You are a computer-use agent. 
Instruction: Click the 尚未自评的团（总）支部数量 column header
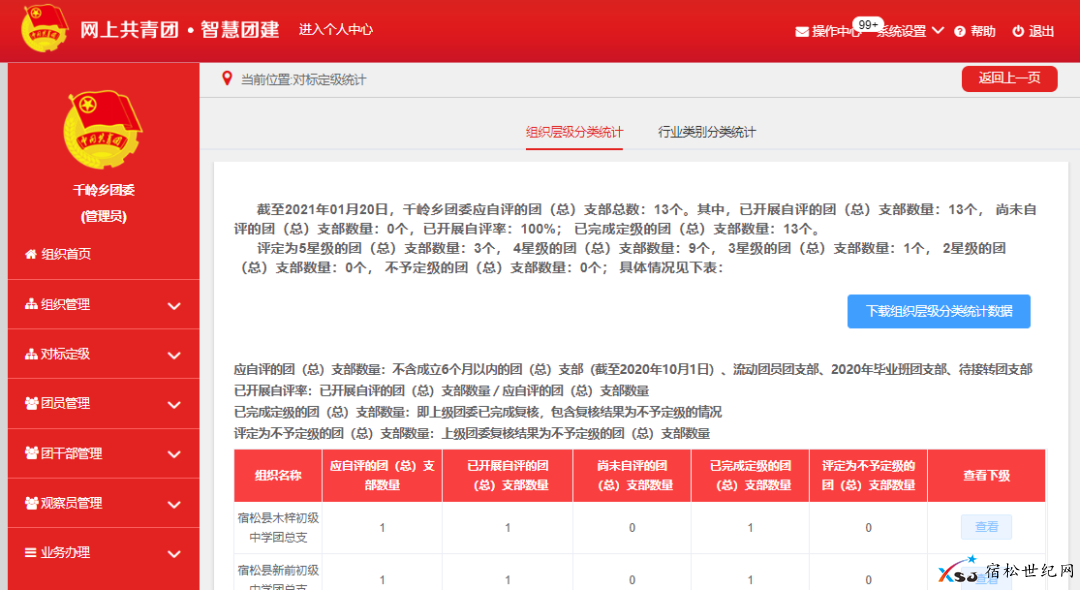click(632, 475)
